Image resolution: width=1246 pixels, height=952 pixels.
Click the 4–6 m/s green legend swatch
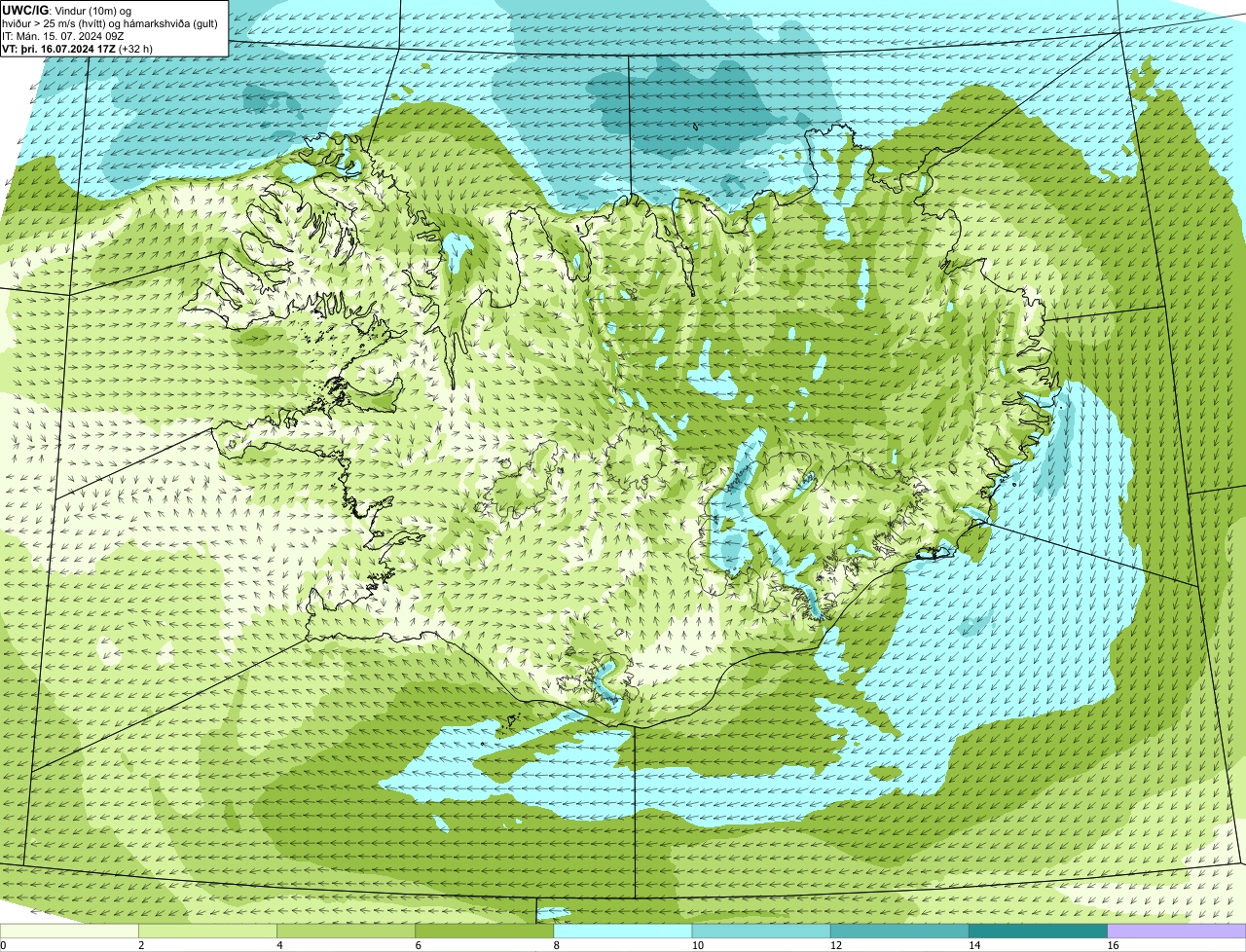click(x=346, y=931)
